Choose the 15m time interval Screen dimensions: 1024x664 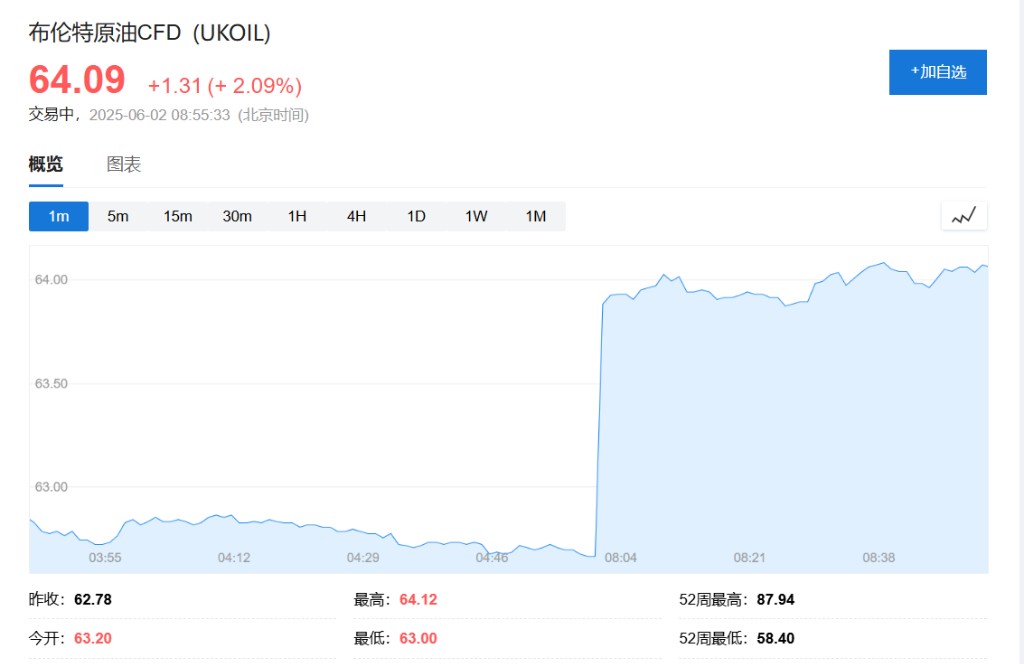178,216
